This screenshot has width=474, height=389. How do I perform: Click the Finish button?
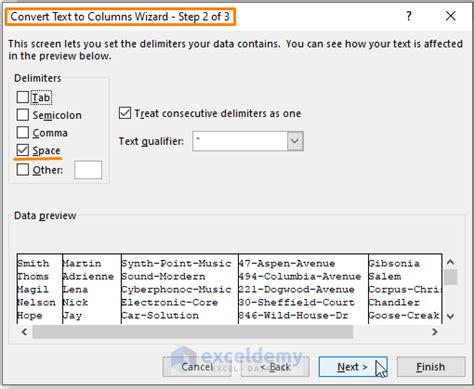[431, 367]
